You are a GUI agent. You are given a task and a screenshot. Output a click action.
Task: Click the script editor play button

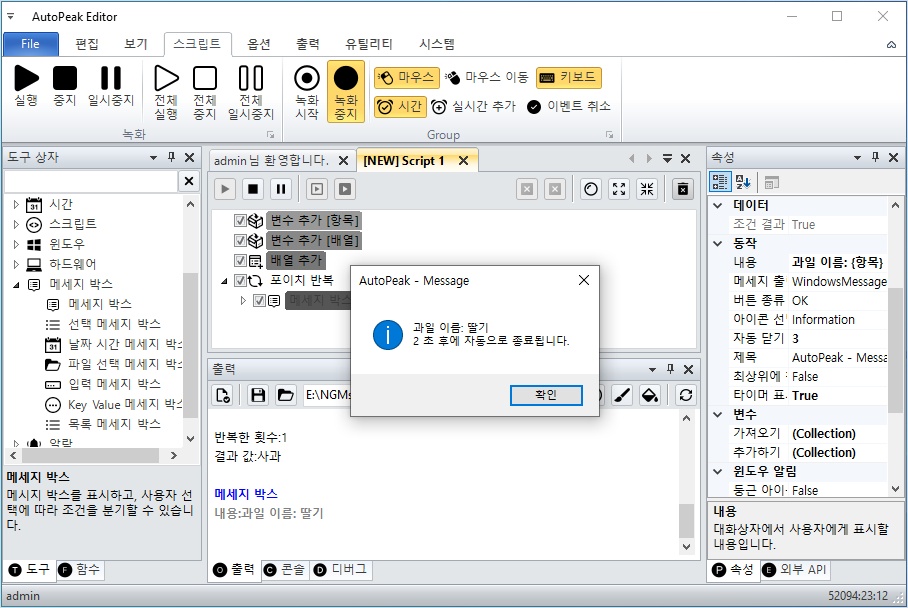tap(225, 189)
